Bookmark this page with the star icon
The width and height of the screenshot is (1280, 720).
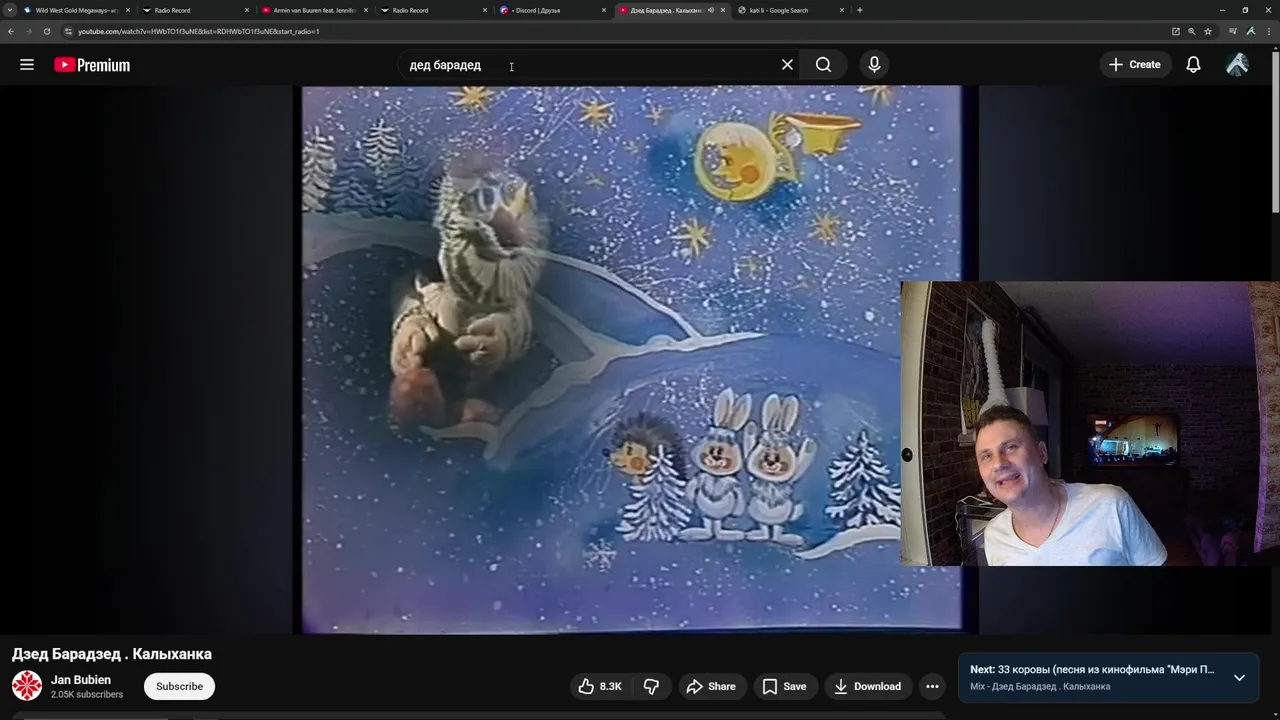click(1207, 31)
